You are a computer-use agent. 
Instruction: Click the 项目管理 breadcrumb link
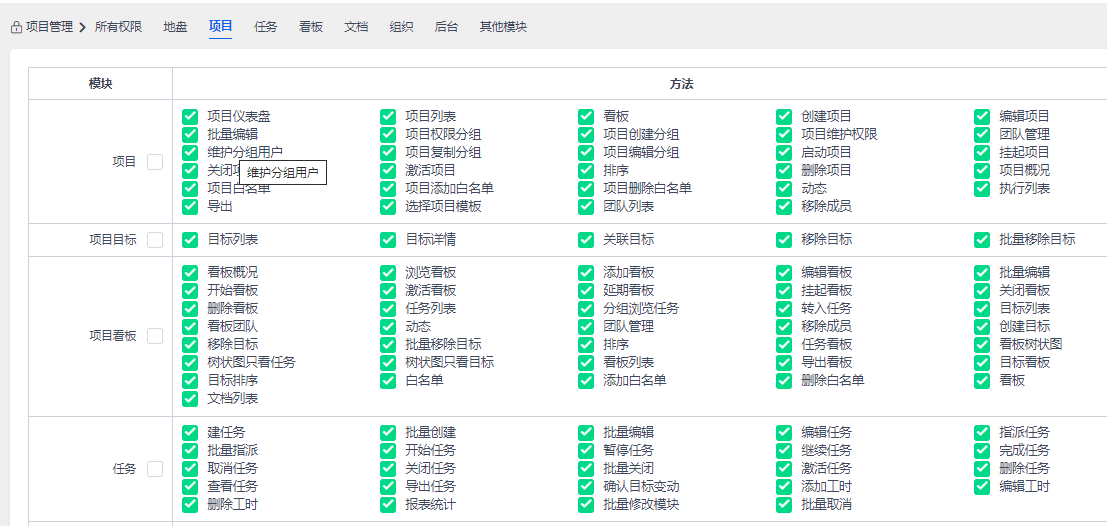pos(49,27)
